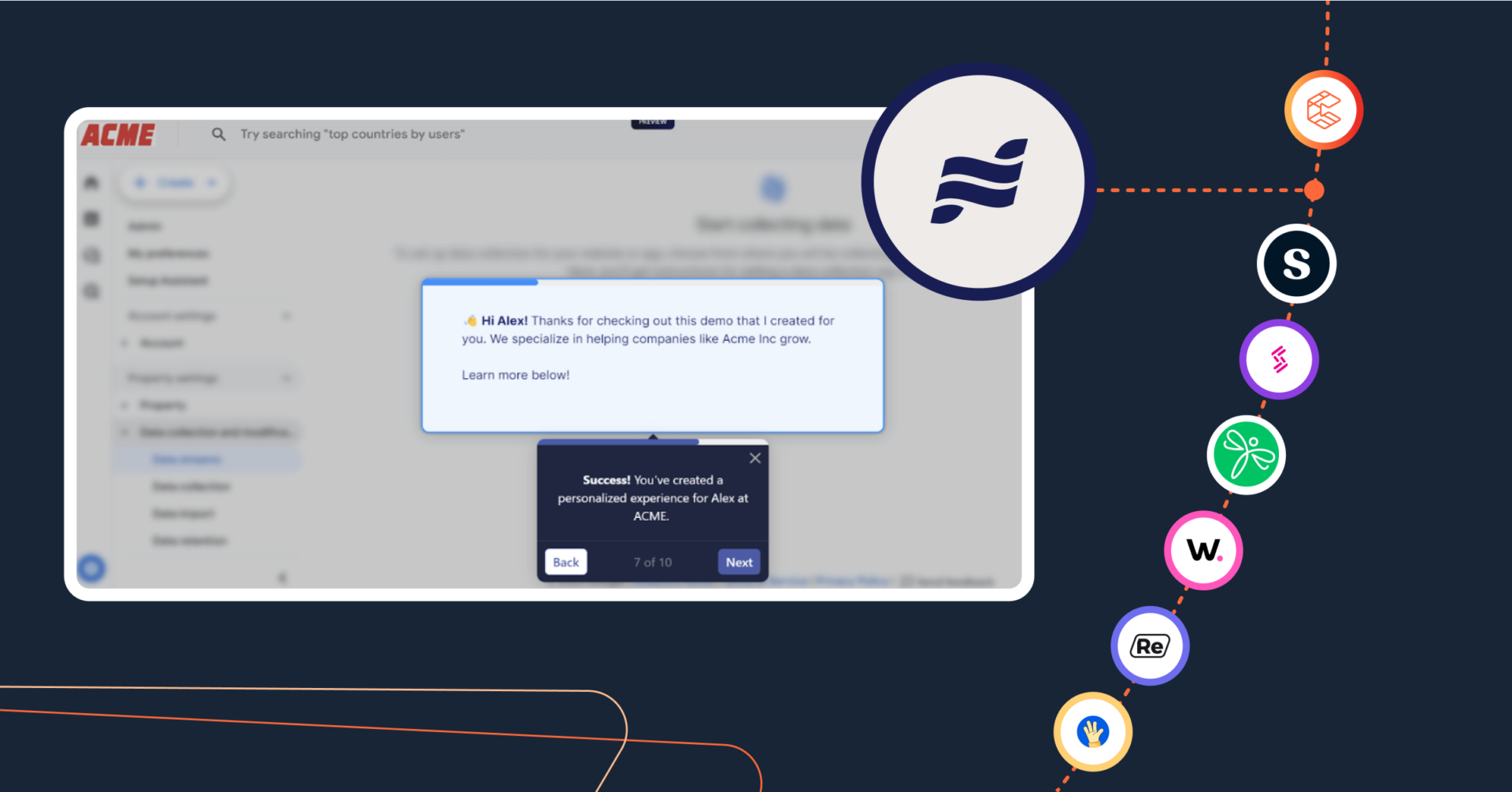Click the black S logo circle
The width and height of the screenshot is (1512, 792).
(x=1296, y=264)
